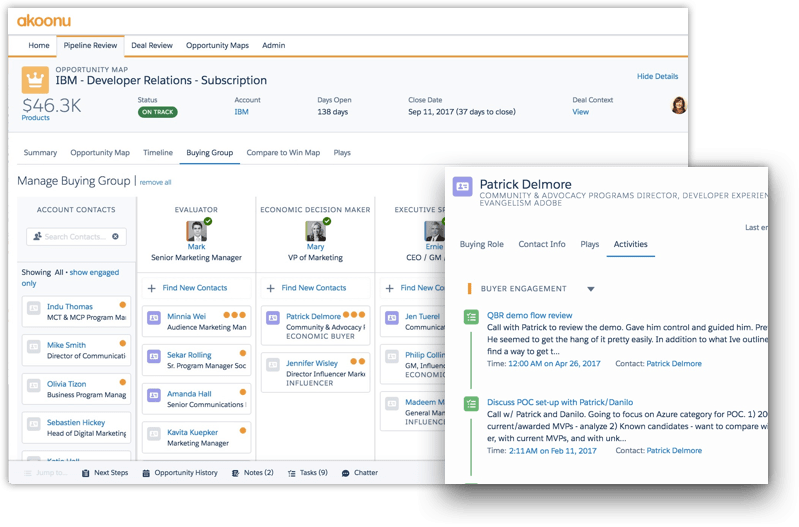Click the QBR demo flow review task icon

pos(471,317)
